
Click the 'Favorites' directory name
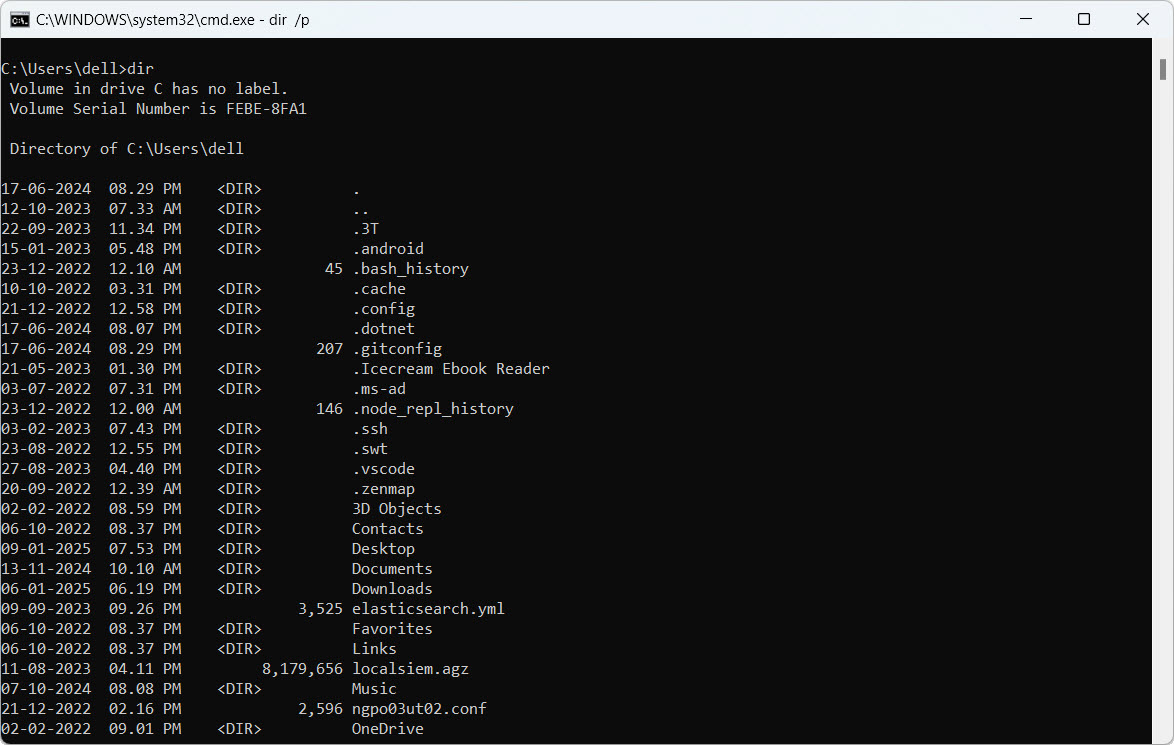pyautogui.click(x=392, y=629)
